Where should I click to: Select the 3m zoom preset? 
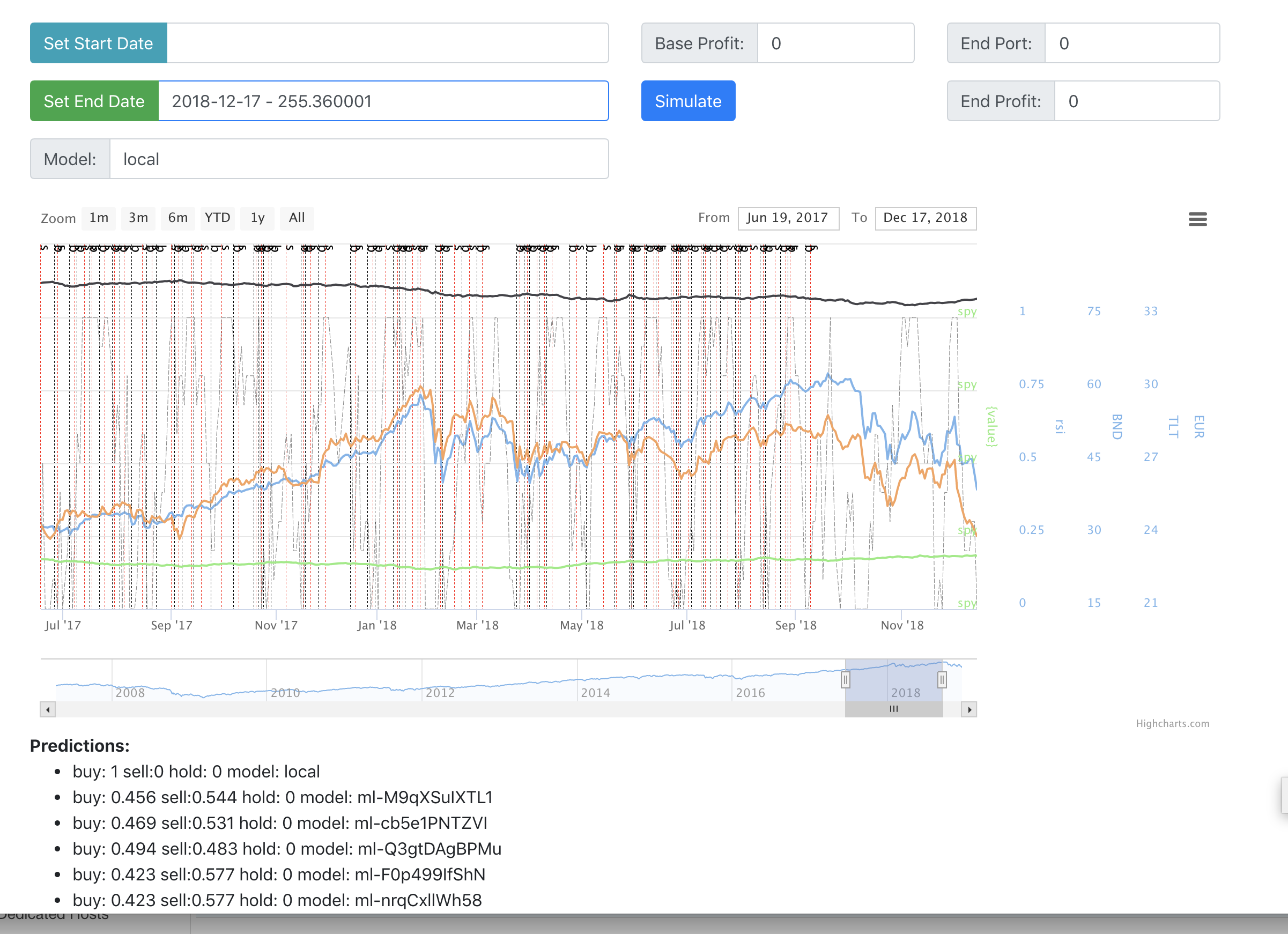137,218
